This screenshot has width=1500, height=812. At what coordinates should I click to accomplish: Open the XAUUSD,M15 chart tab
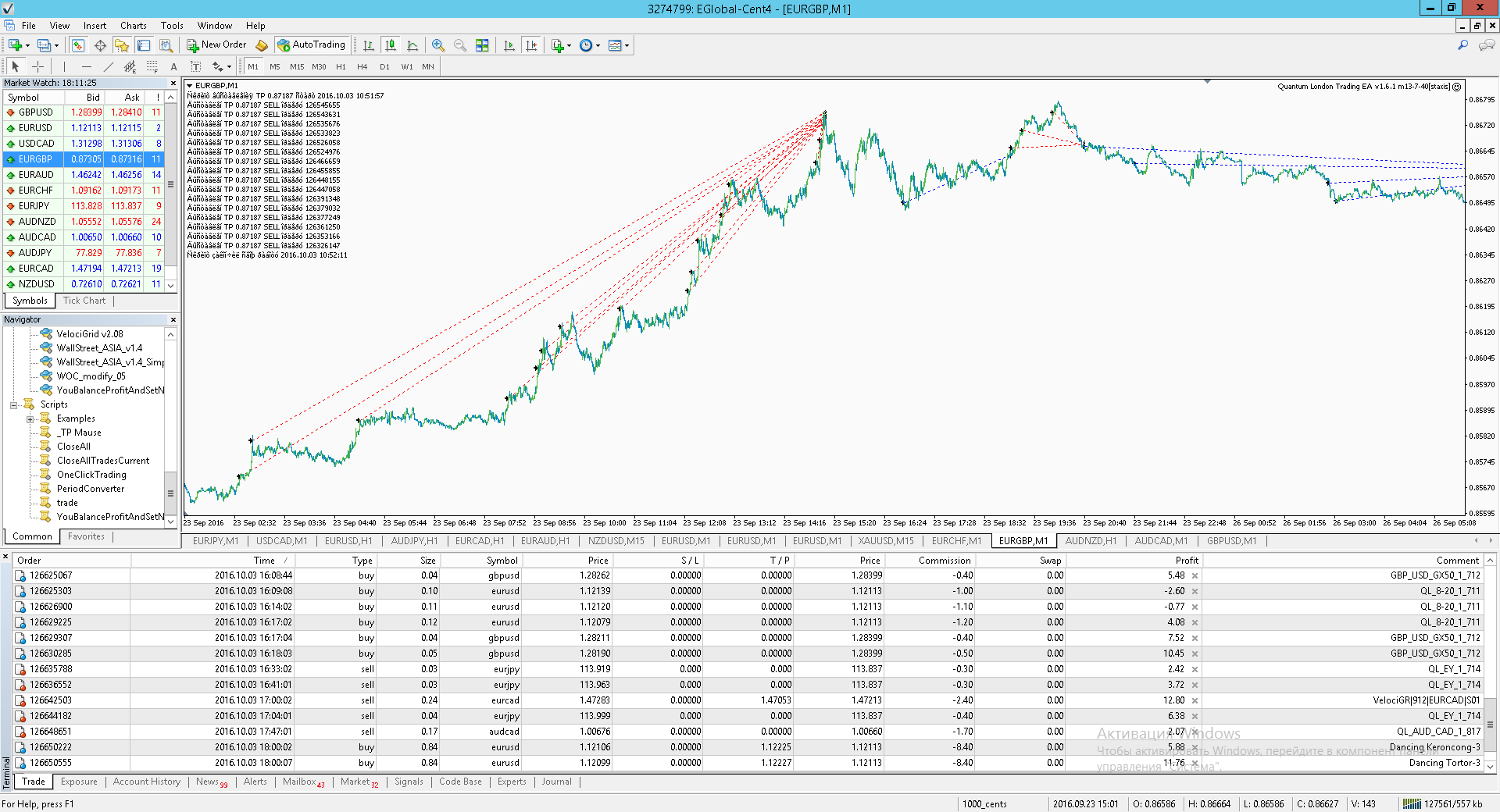click(x=886, y=541)
